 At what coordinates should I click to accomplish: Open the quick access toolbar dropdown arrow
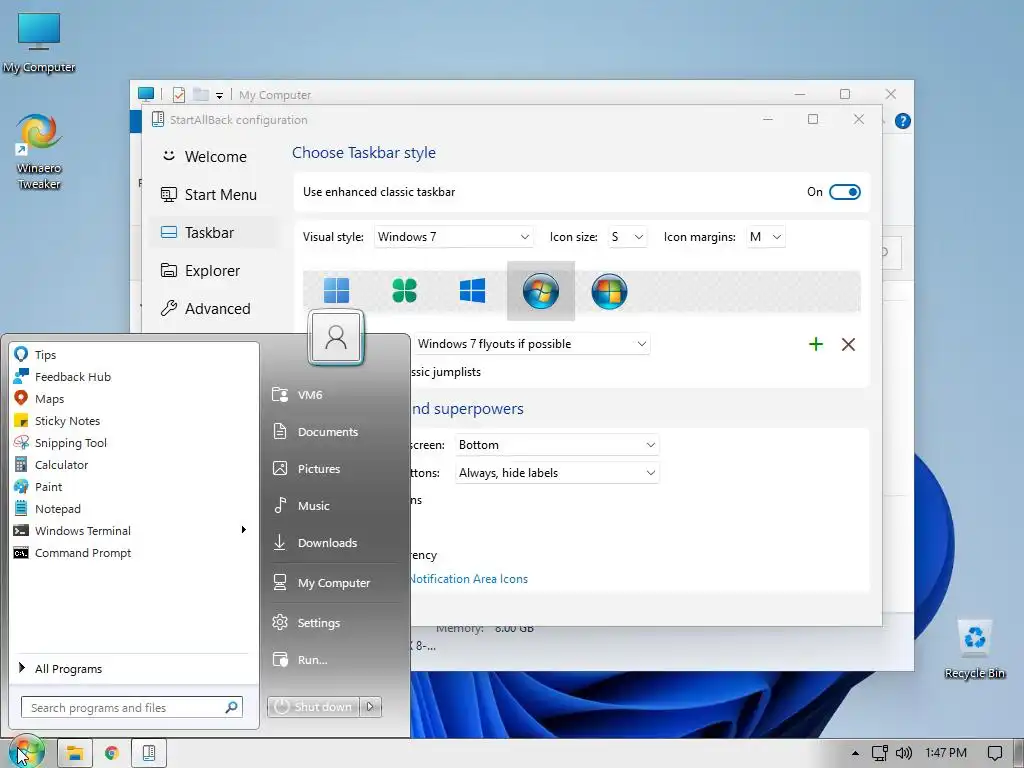pyautogui.click(x=219, y=95)
